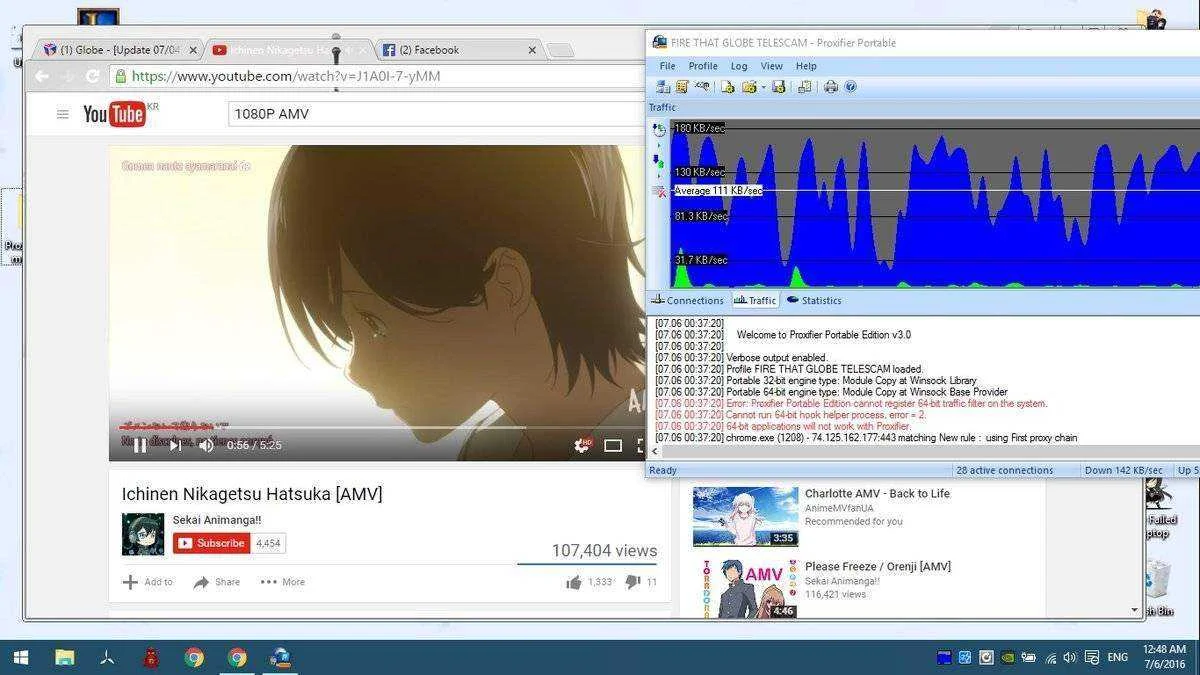The image size is (1200, 675).
Task: Close the Facebook Chrome tab
Action: pos(532,50)
